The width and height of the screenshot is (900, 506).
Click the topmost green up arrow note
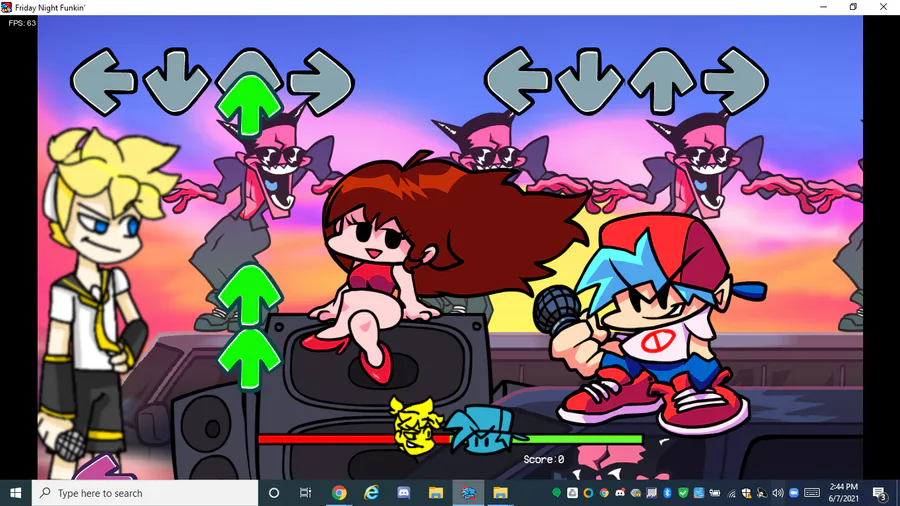(249, 106)
